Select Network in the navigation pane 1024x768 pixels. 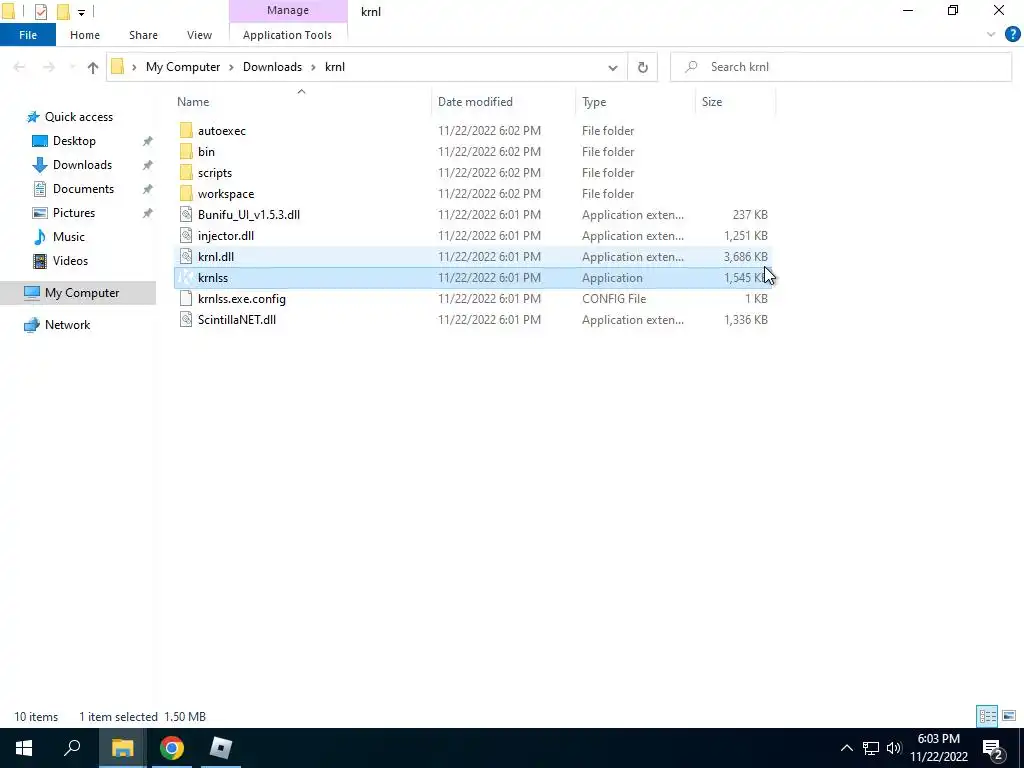(67, 325)
